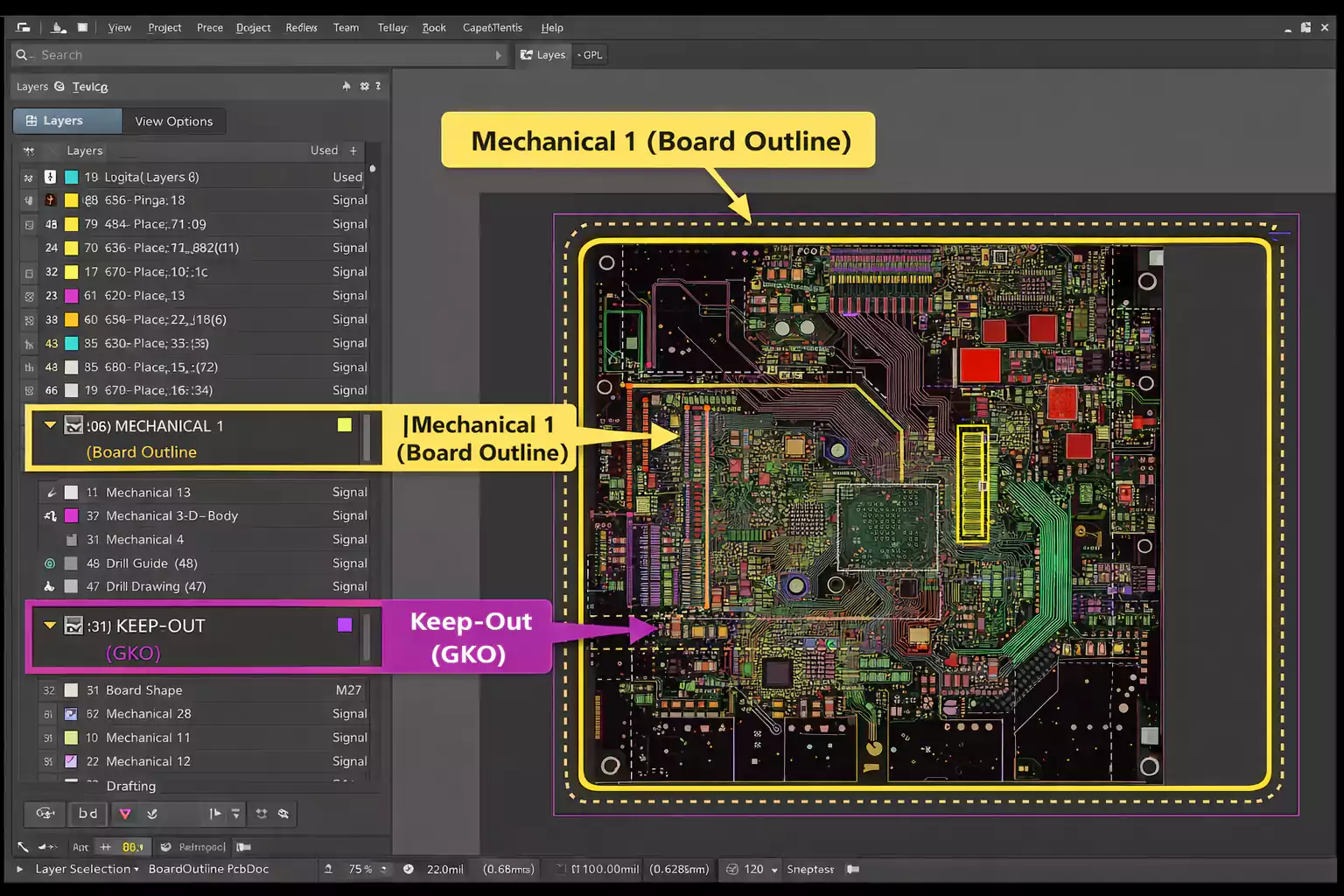Image resolution: width=1344 pixels, height=896 pixels.
Task: Select the Mechanical 1 layer color swatch icon
Action: 344,425
